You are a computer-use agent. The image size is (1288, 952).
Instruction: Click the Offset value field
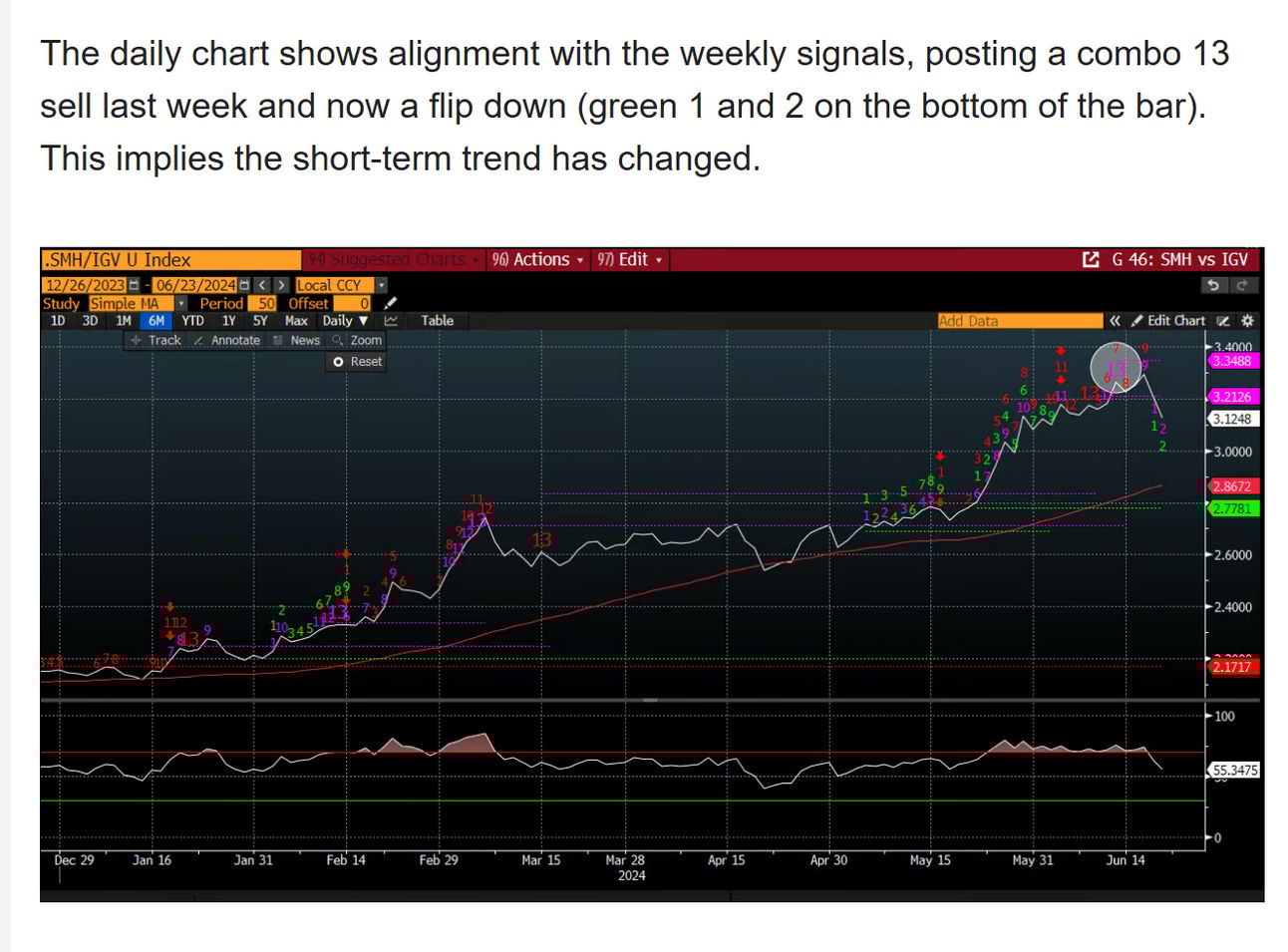(x=352, y=303)
